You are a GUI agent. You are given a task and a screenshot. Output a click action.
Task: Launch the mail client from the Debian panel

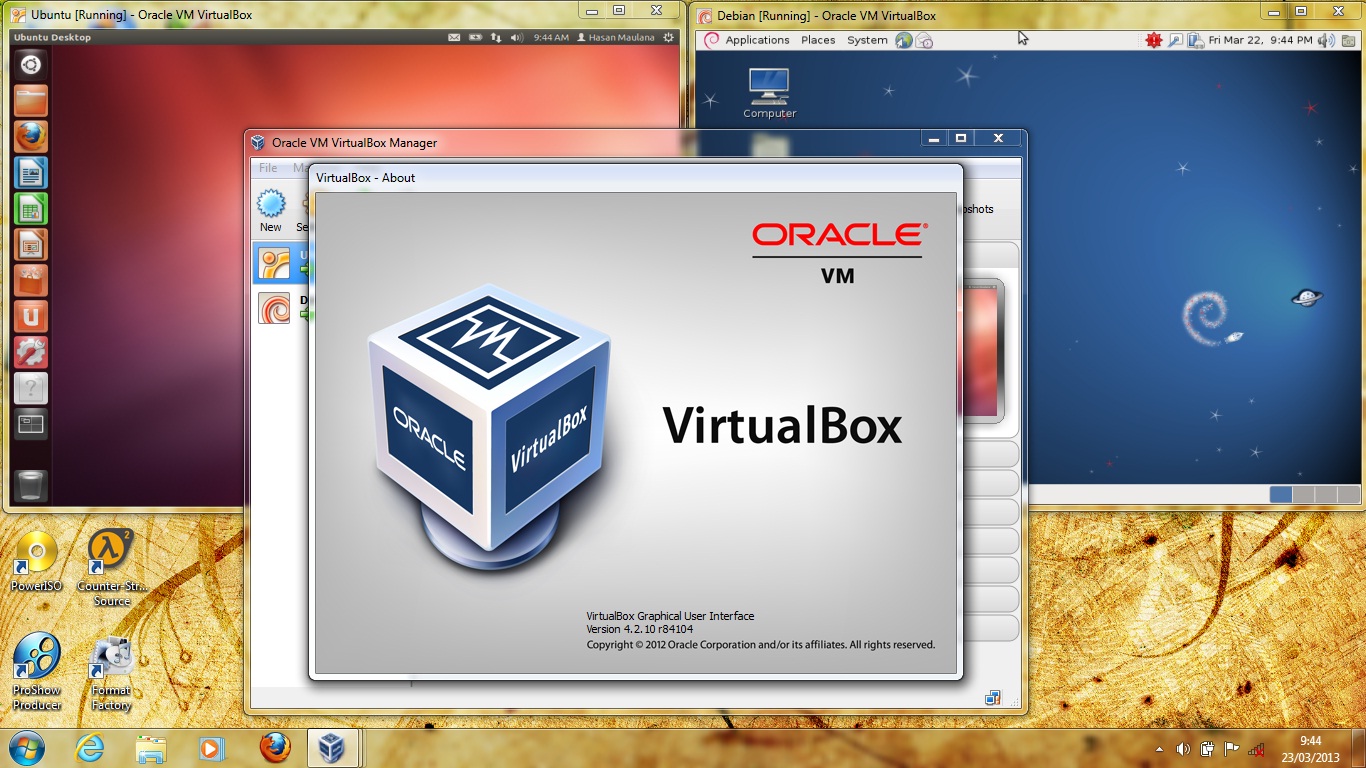pyautogui.click(x=924, y=40)
